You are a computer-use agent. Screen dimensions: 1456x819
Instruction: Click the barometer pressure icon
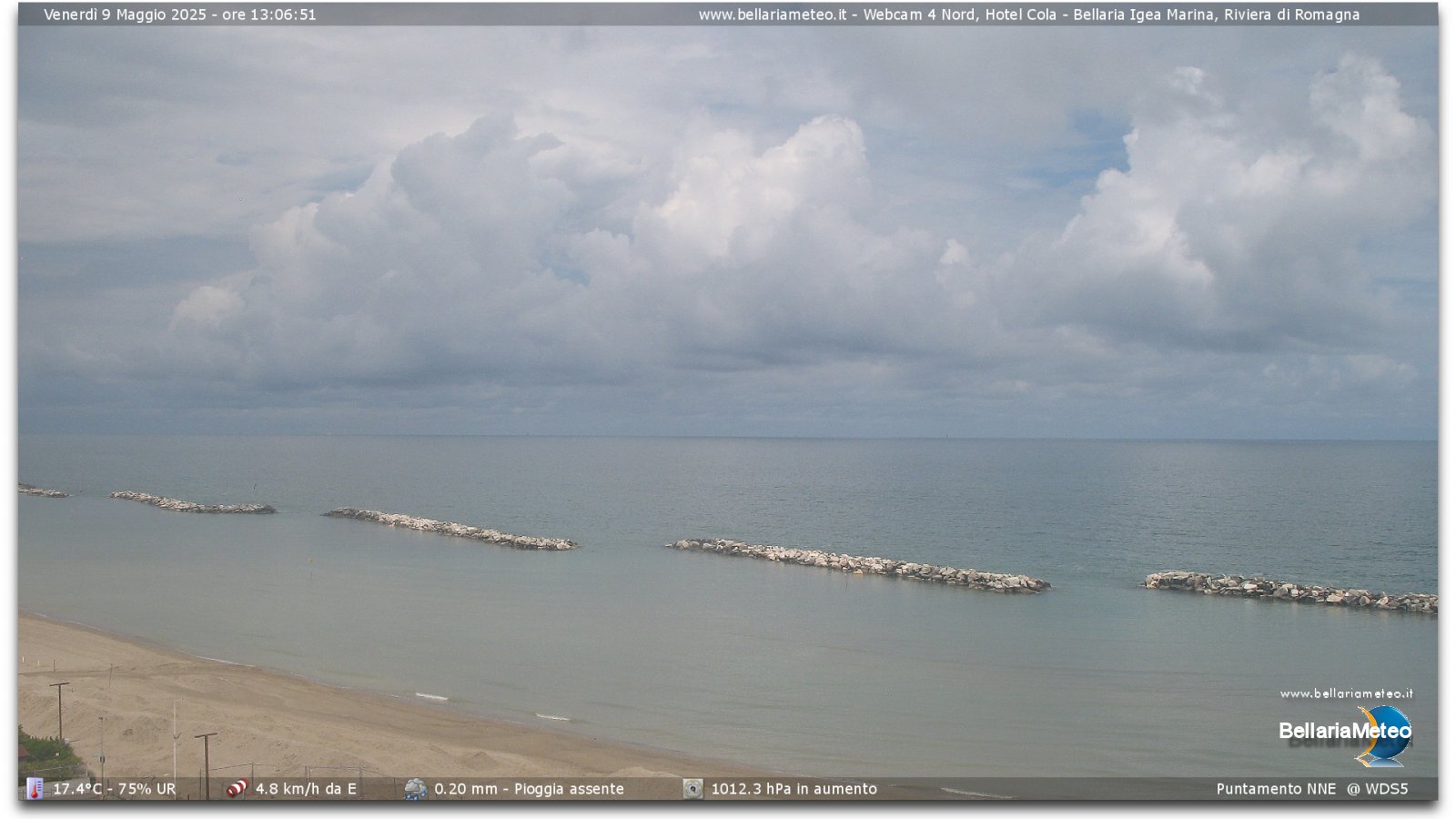coord(693,788)
